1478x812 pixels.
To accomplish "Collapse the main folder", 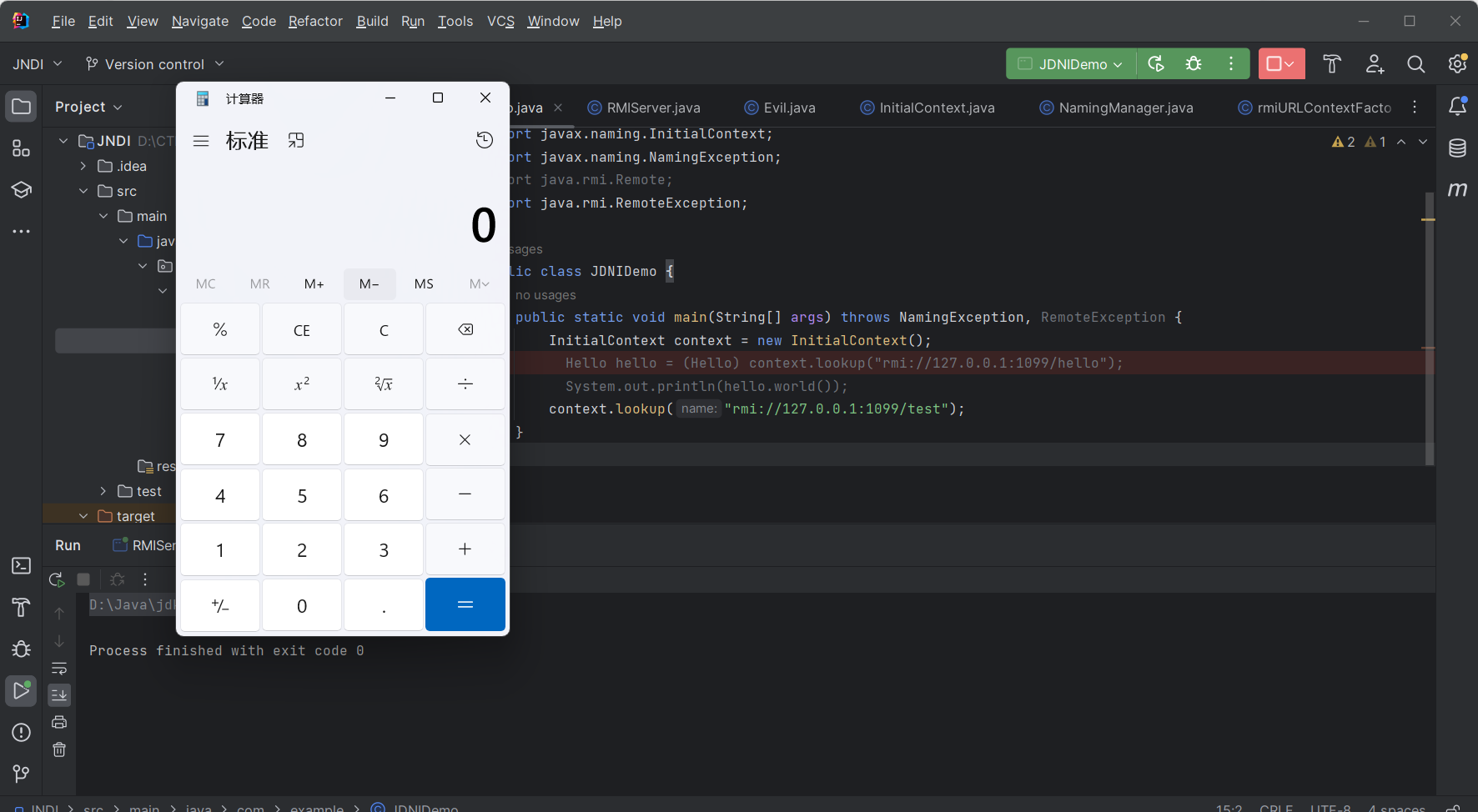I will pos(103,216).
